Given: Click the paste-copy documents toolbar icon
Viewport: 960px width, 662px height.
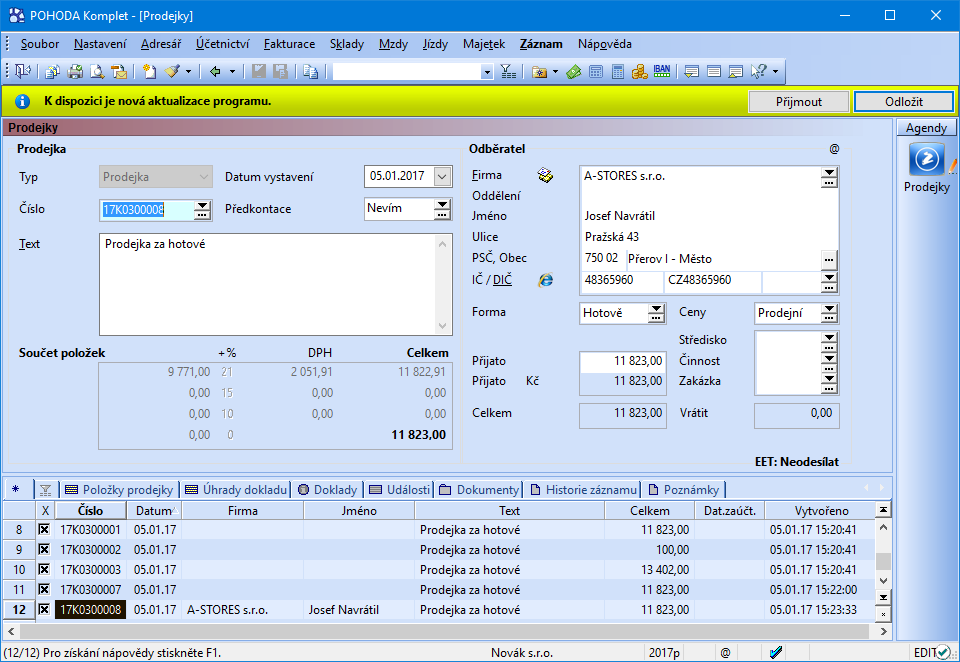Looking at the screenshot, I should point(310,72).
